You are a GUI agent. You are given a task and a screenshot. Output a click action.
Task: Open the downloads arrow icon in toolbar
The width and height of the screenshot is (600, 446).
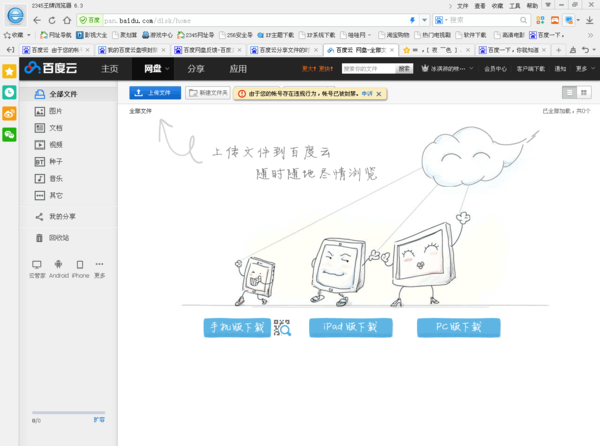point(589,20)
